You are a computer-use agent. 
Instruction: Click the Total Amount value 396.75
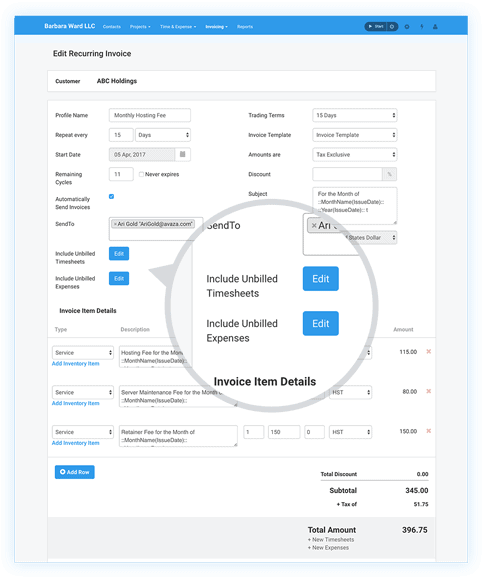[x=415, y=530]
